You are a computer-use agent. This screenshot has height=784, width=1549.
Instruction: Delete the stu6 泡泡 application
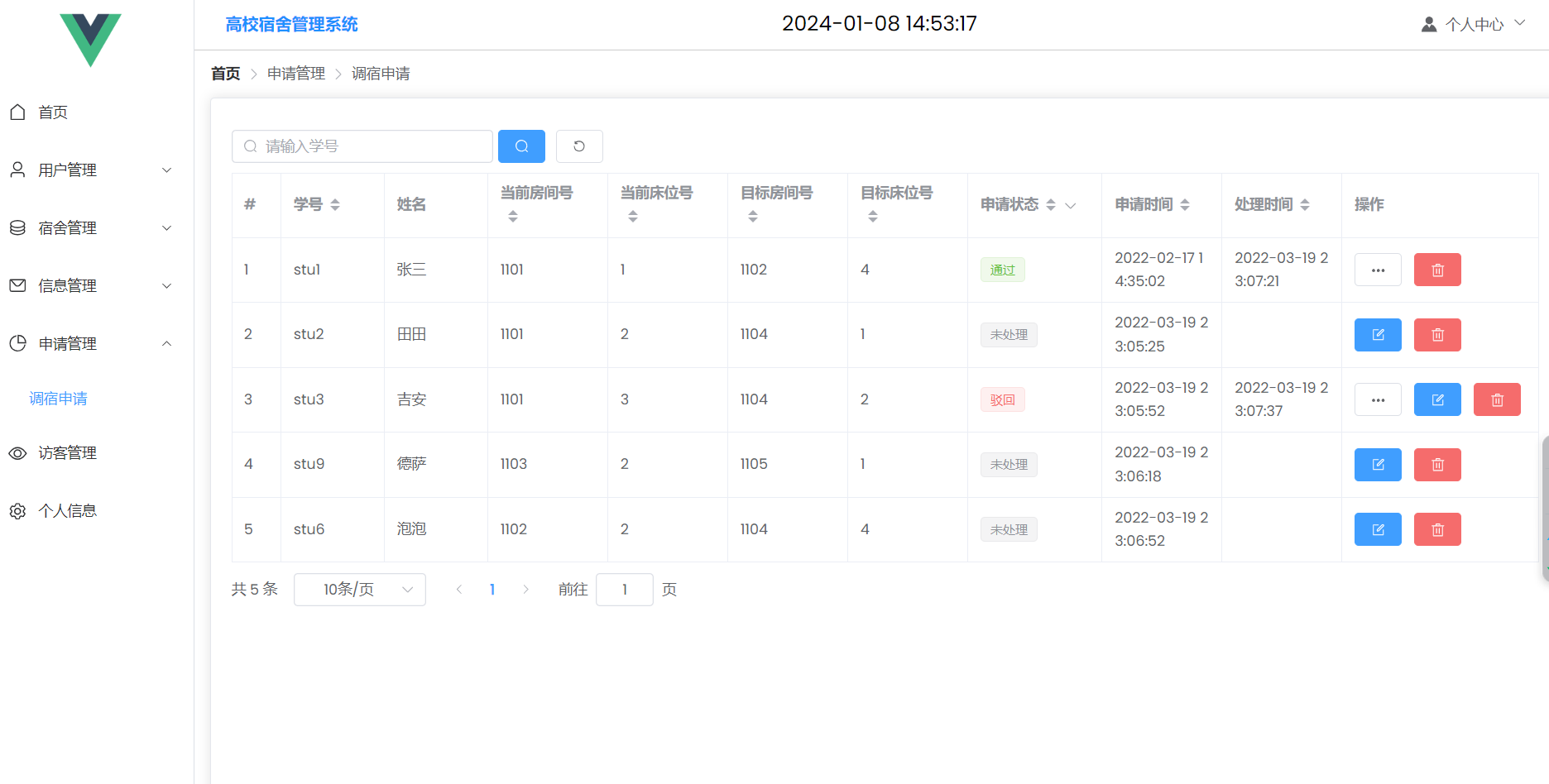click(x=1437, y=529)
